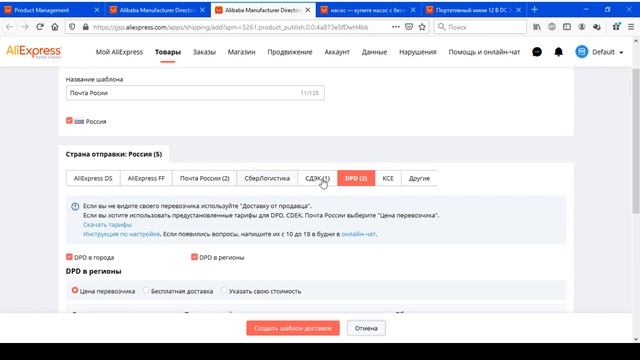Open Заказы menu

click(x=204, y=52)
